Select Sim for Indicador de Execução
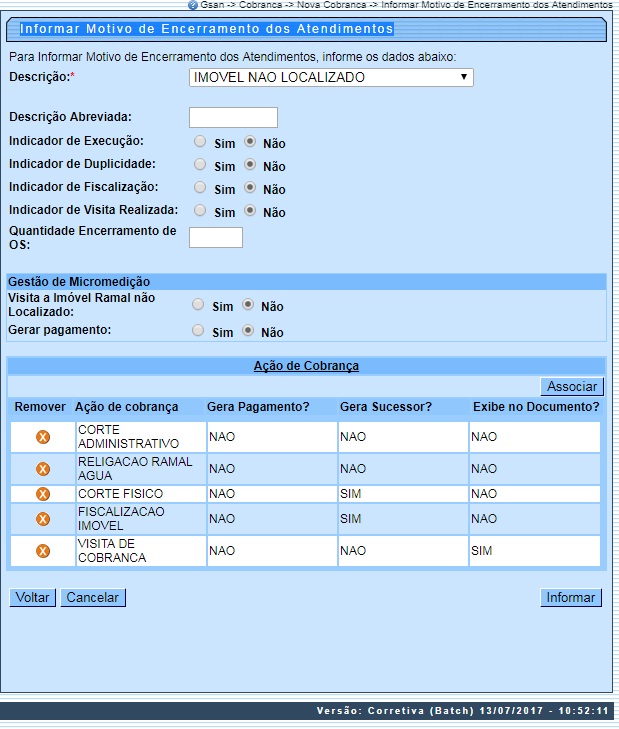This screenshot has width=619, height=729. pos(200,142)
